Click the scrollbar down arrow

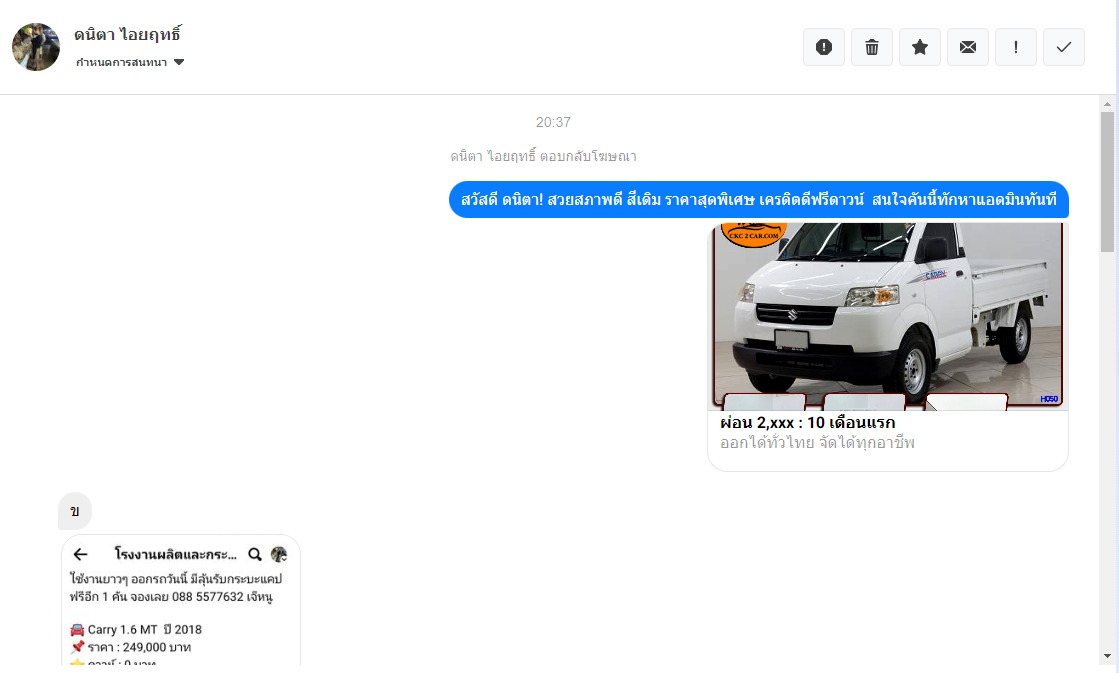pos(1107,655)
